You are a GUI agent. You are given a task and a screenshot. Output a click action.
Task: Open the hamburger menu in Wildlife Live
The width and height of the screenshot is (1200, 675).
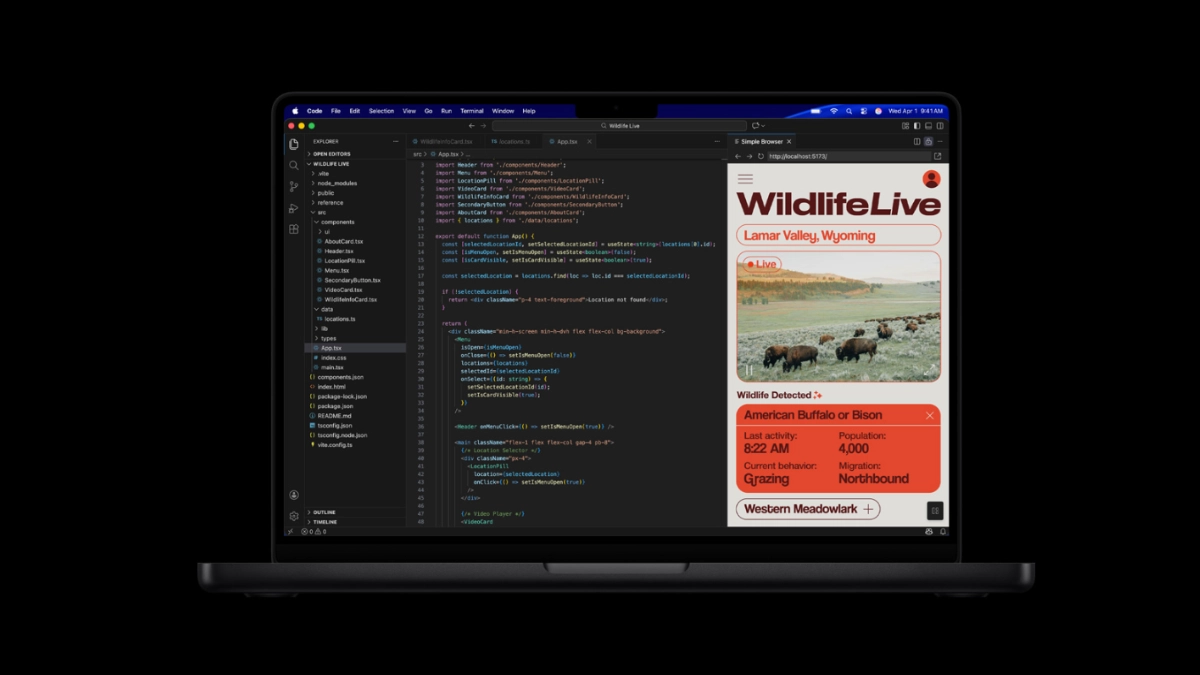[745, 179]
